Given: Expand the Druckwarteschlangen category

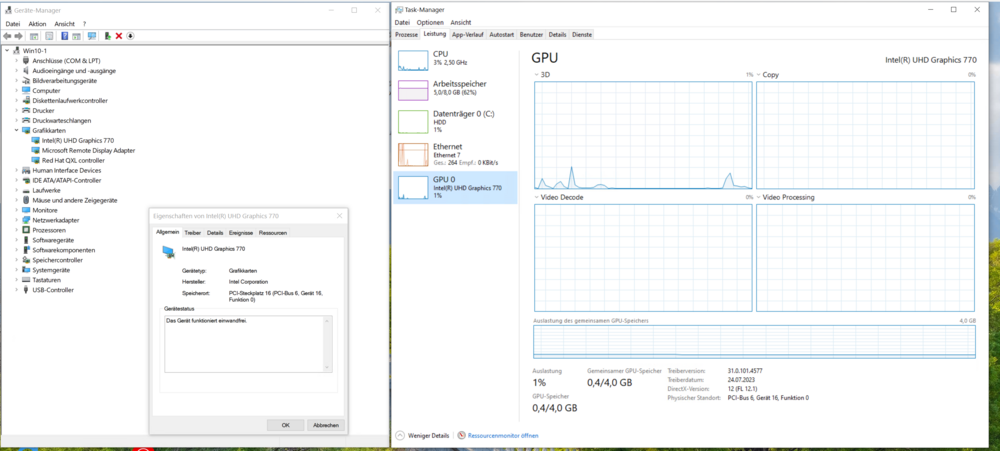Looking at the screenshot, I should click(x=17, y=121).
